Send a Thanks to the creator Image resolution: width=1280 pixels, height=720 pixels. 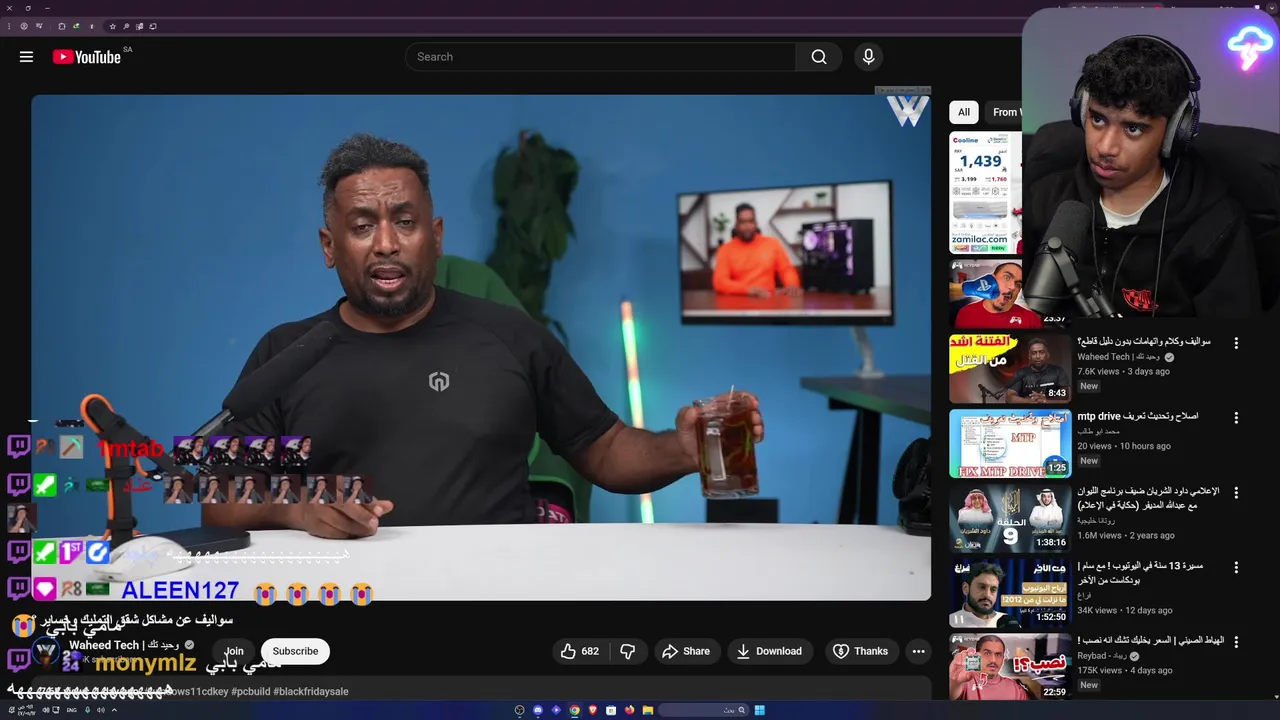861,651
